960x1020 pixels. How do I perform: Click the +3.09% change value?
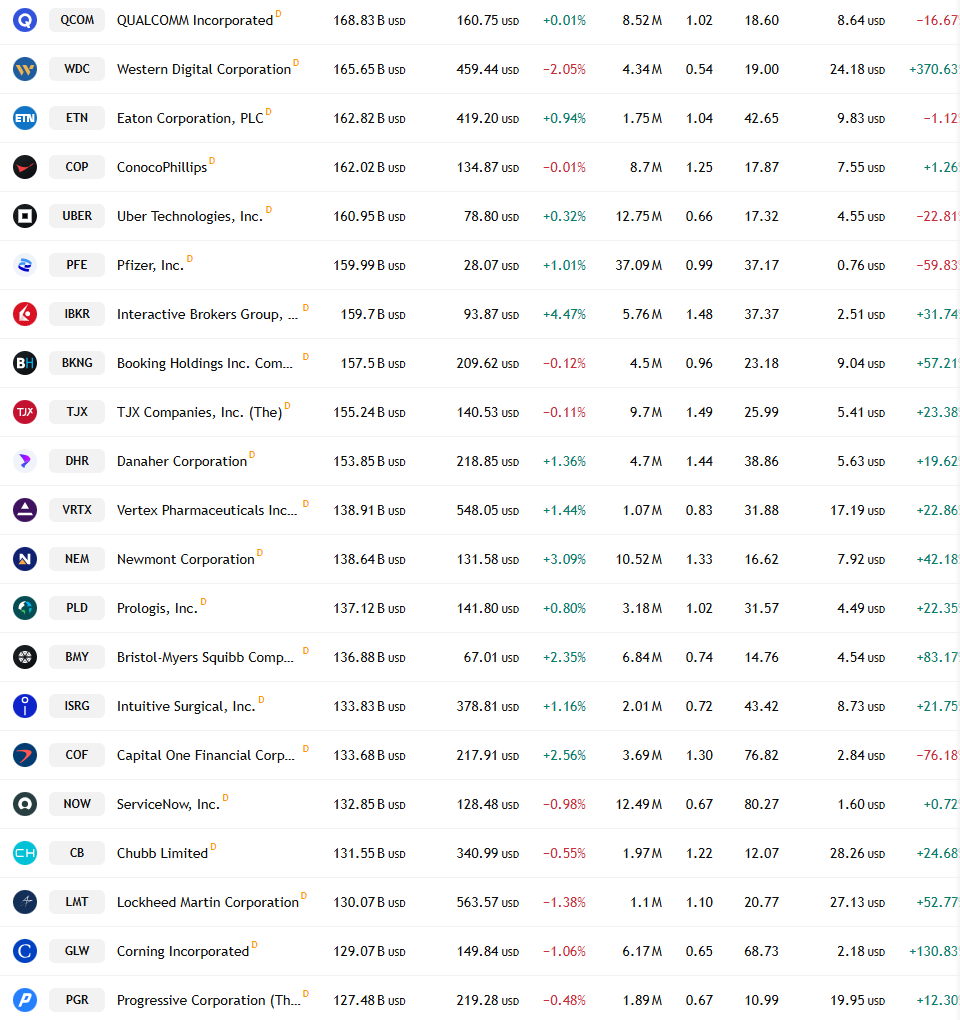tap(564, 559)
